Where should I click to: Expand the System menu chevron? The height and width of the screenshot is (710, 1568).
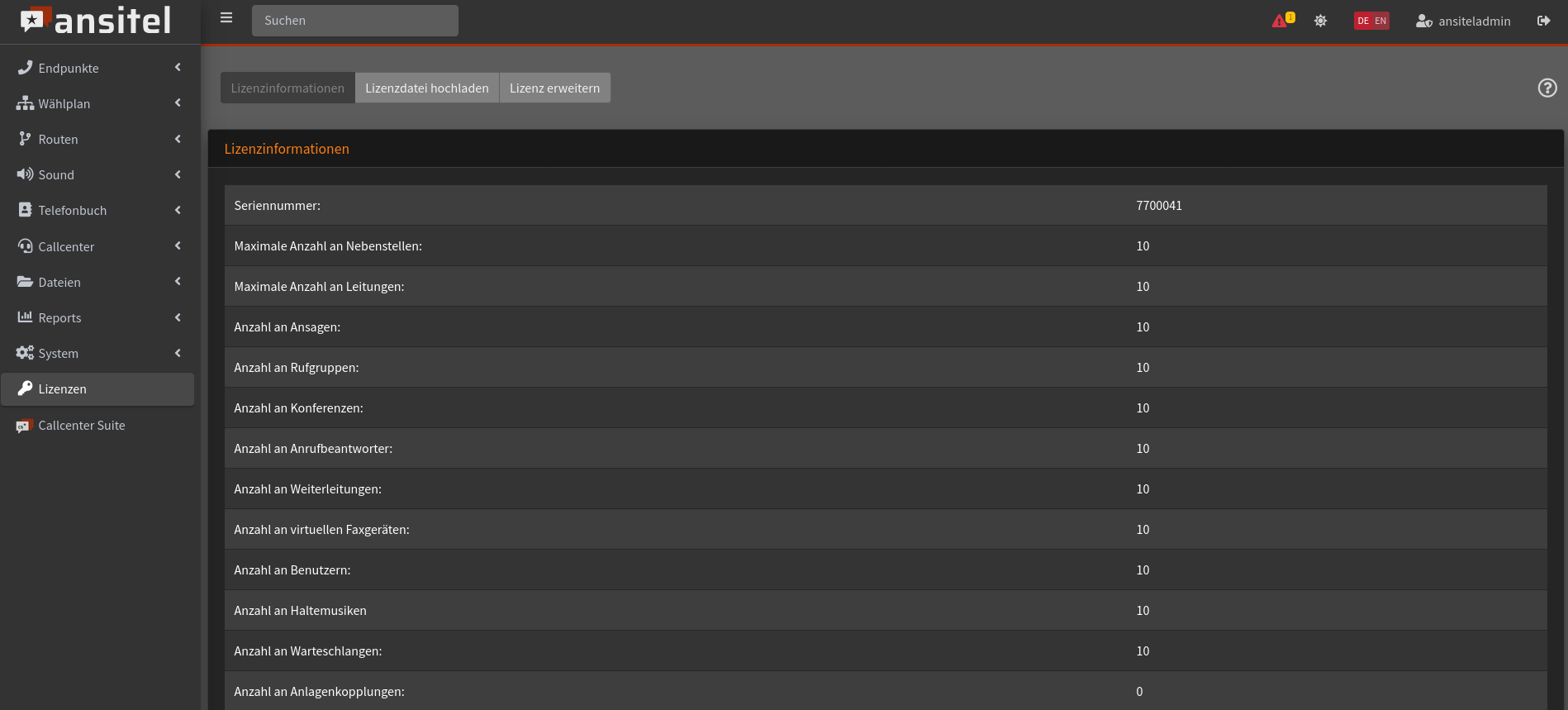(x=178, y=353)
